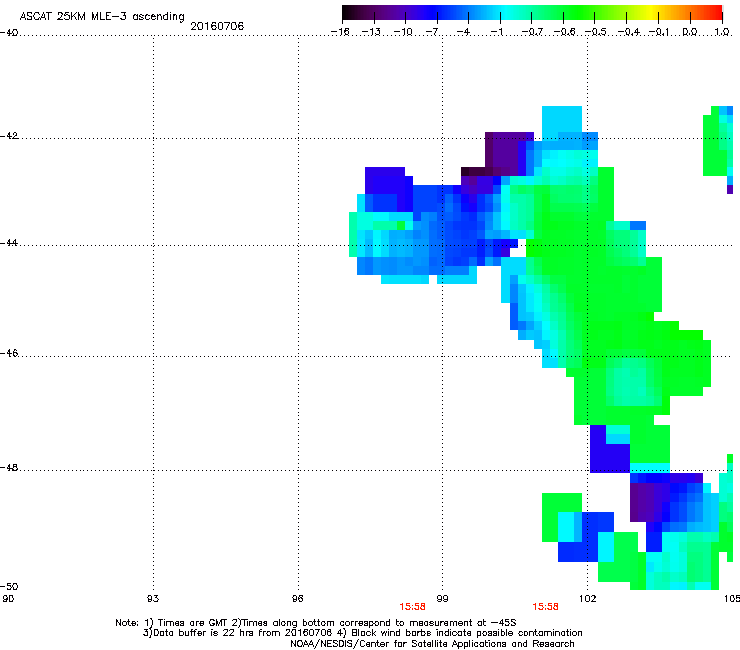Image resolution: width=740 pixels, height=650 pixels.
Task: Pick the red end of the color bar
Action: point(716,13)
